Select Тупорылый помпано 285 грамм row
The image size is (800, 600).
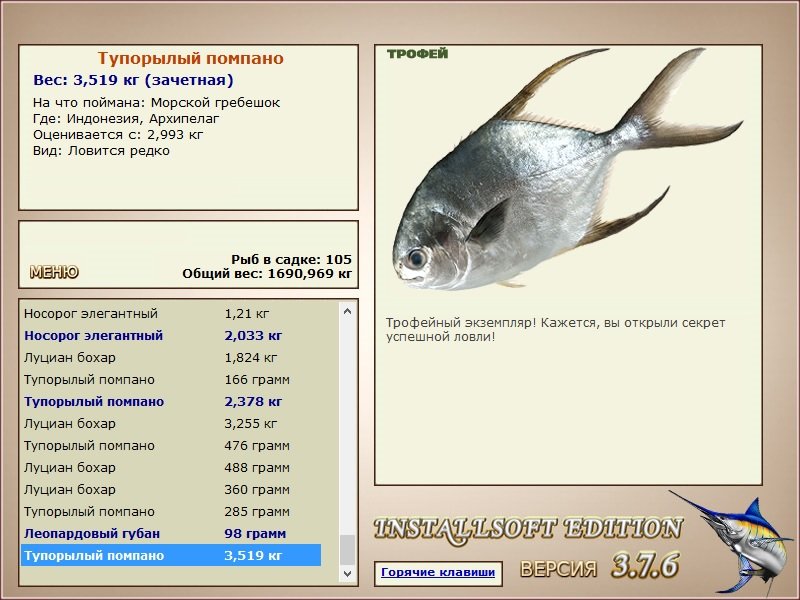[x=171, y=511]
